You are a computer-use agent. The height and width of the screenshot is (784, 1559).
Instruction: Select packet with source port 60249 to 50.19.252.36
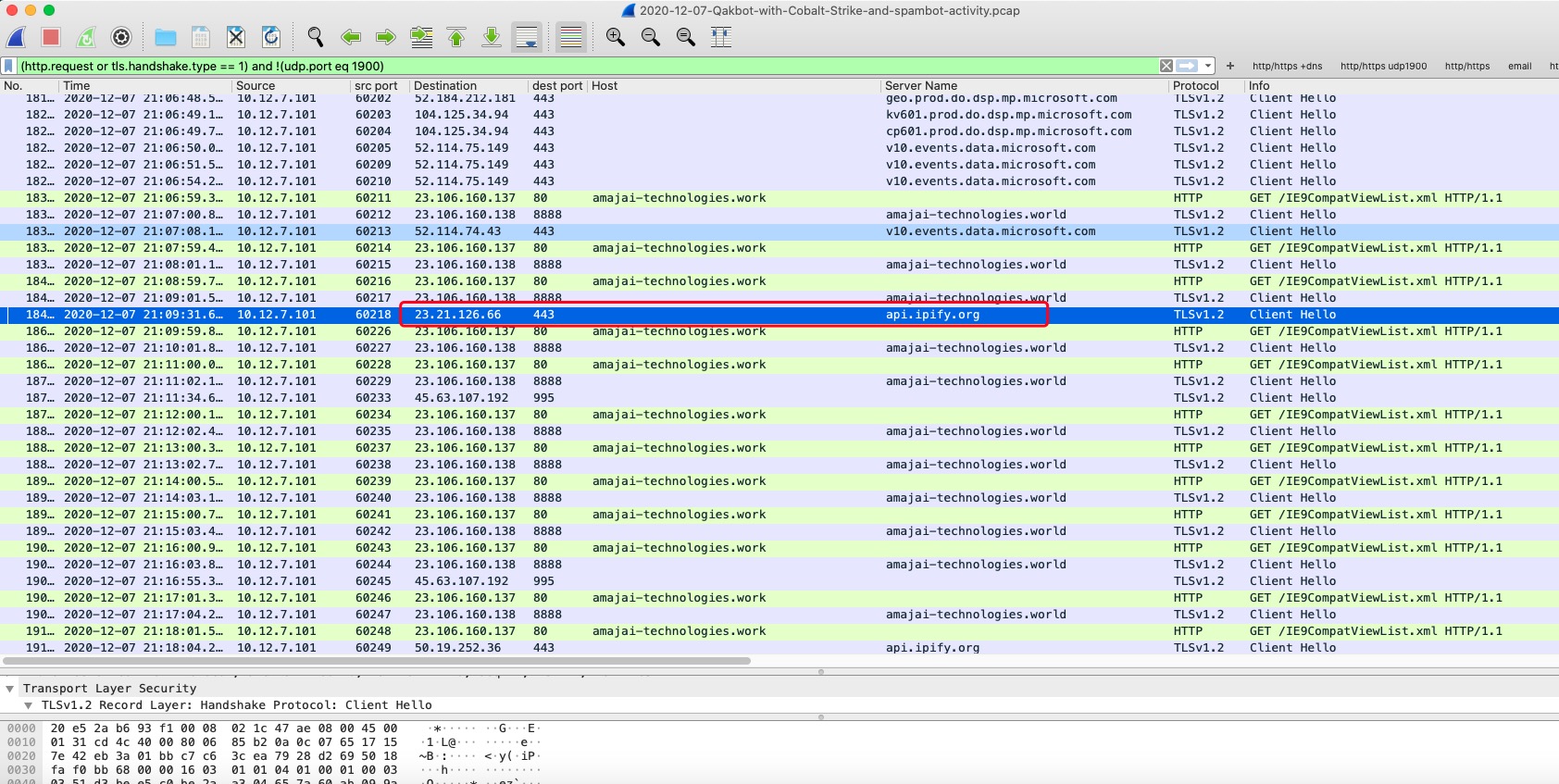[779, 648]
